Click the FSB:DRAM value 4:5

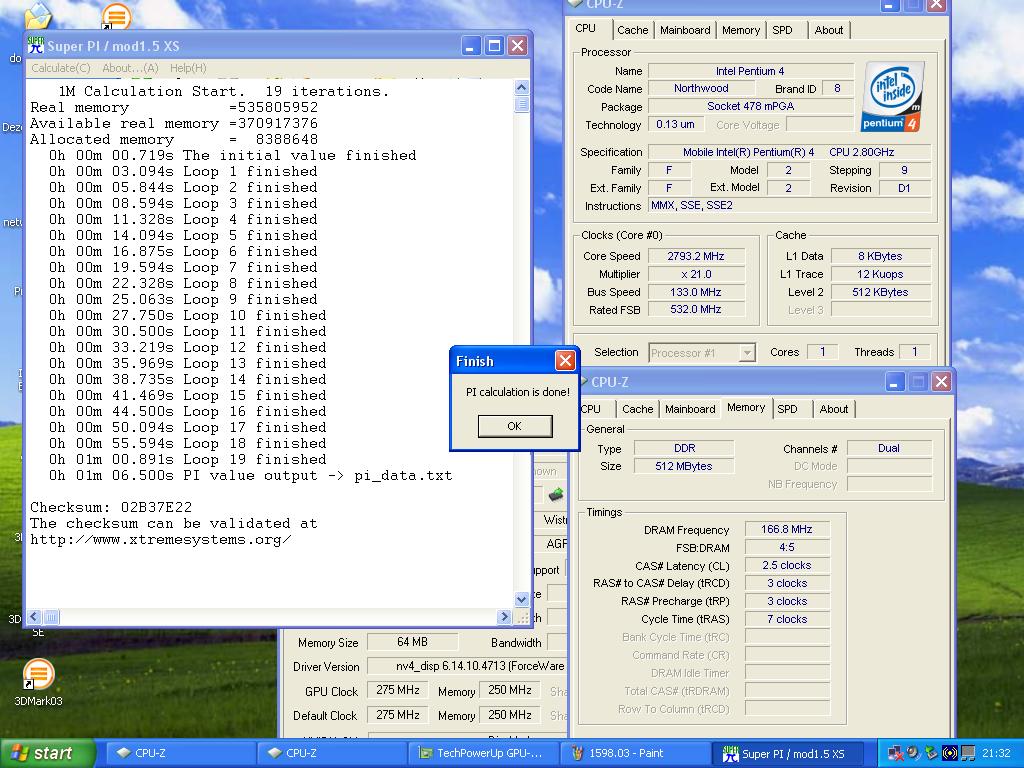click(787, 547)
